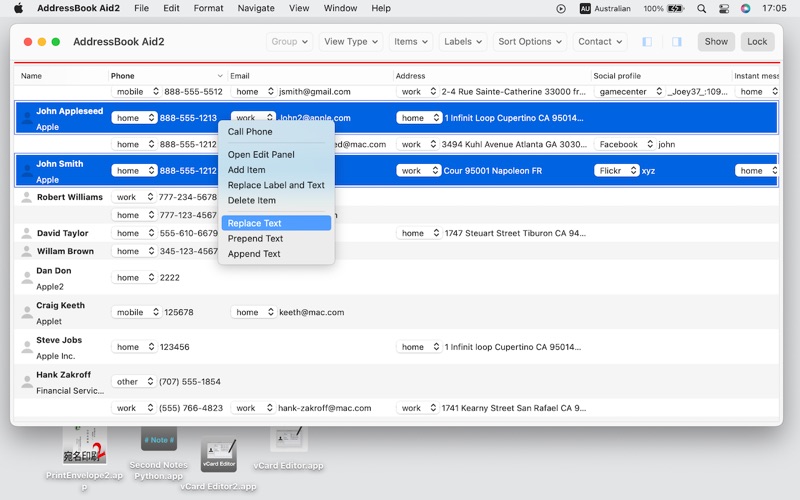Open Spotlight search in the menu bar
This screenshot has height=500, width=800.
[701, 8]
